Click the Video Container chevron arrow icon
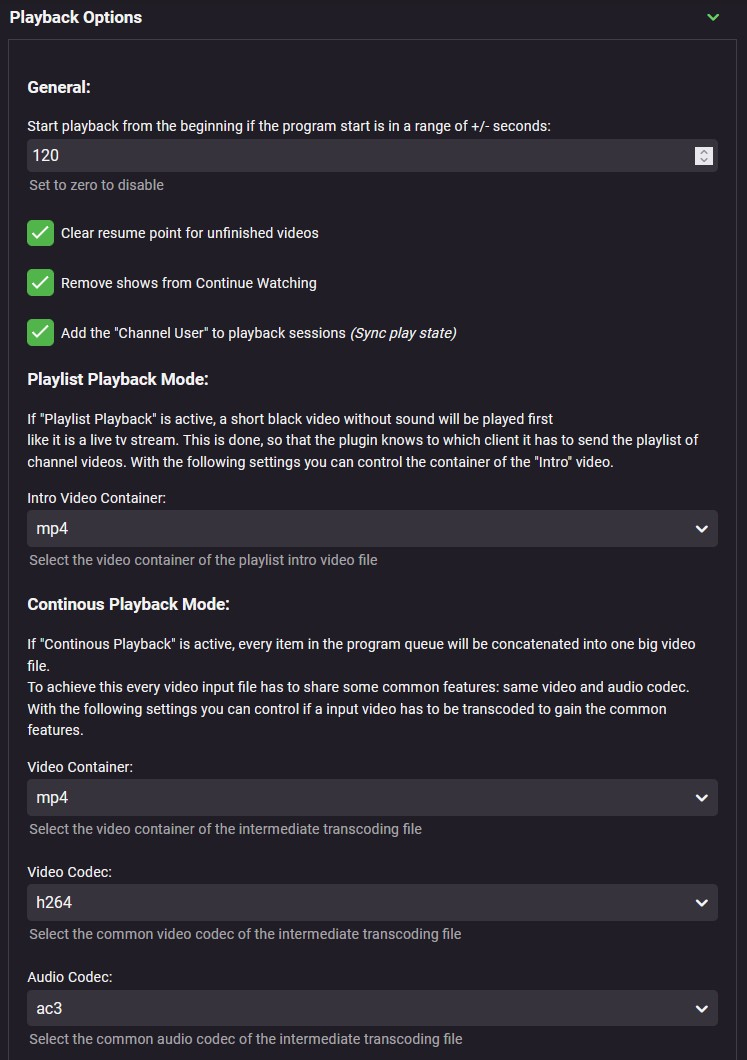747x1060 pixels. pos(702,798)
